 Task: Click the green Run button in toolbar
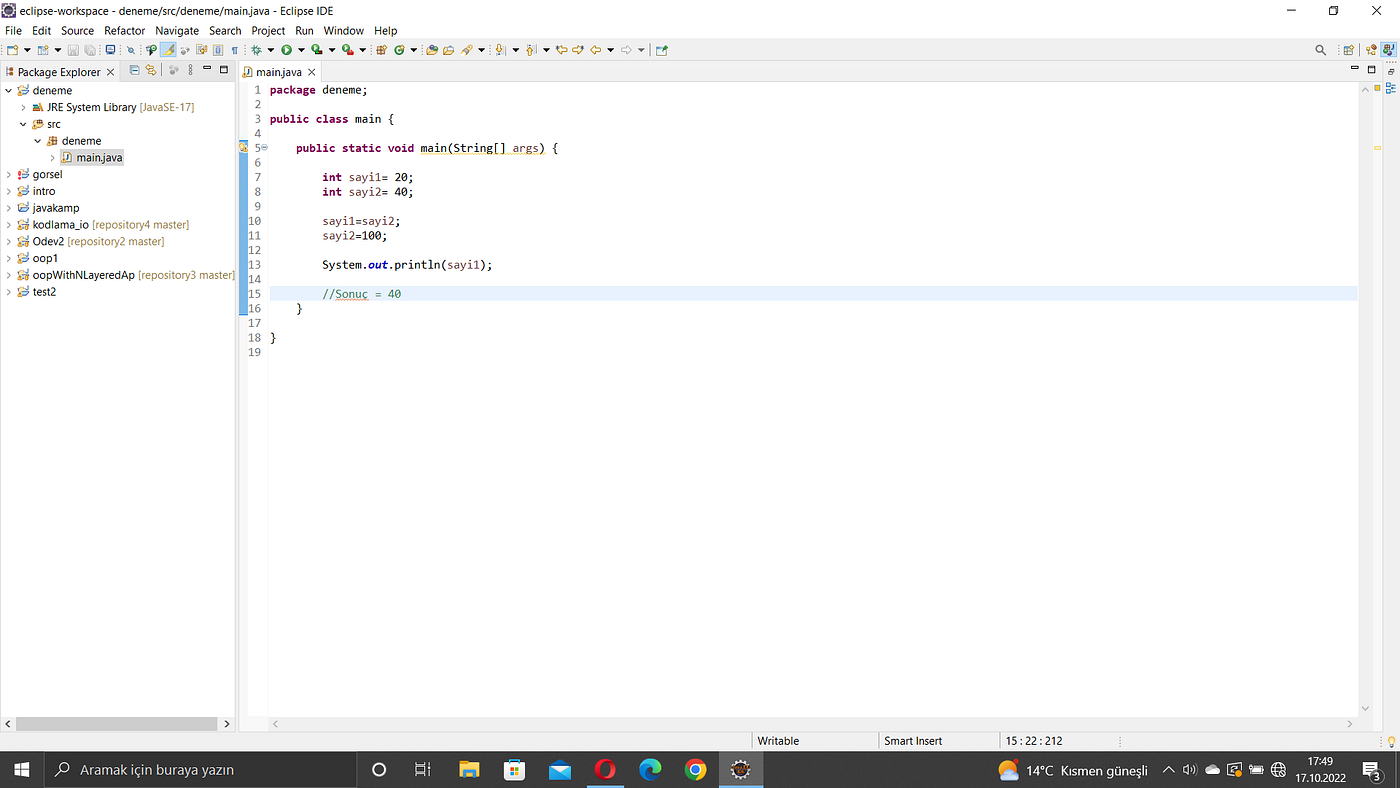(286, 50)
